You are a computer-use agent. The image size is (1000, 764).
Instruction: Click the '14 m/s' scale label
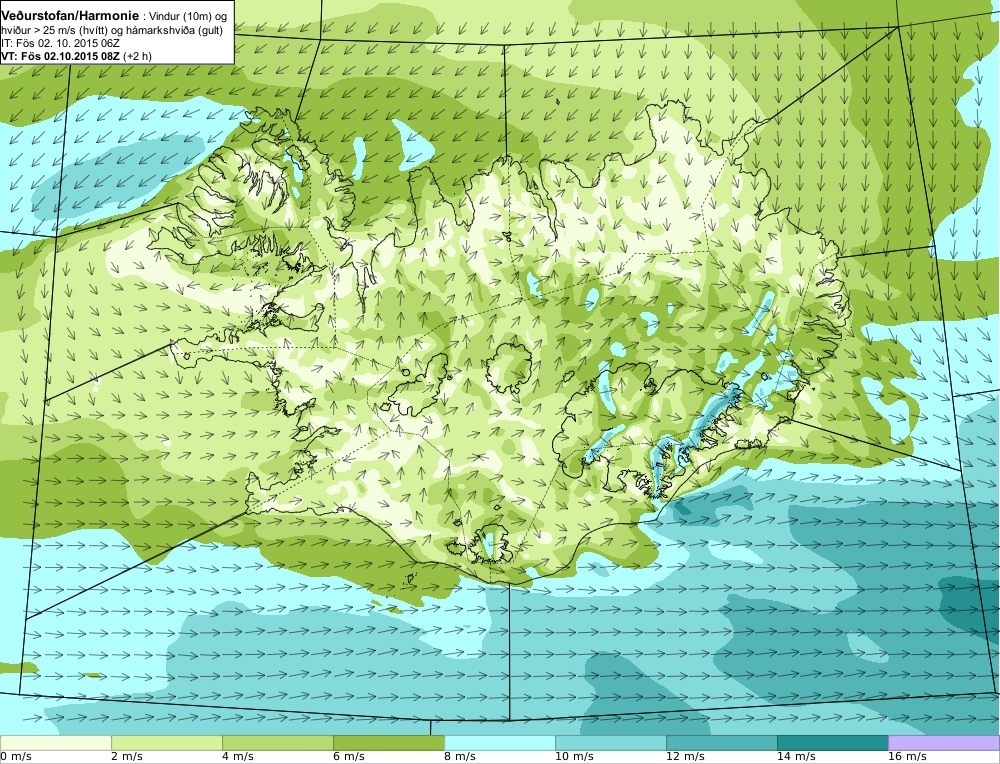pyautogui.click(x=796, y=757)
